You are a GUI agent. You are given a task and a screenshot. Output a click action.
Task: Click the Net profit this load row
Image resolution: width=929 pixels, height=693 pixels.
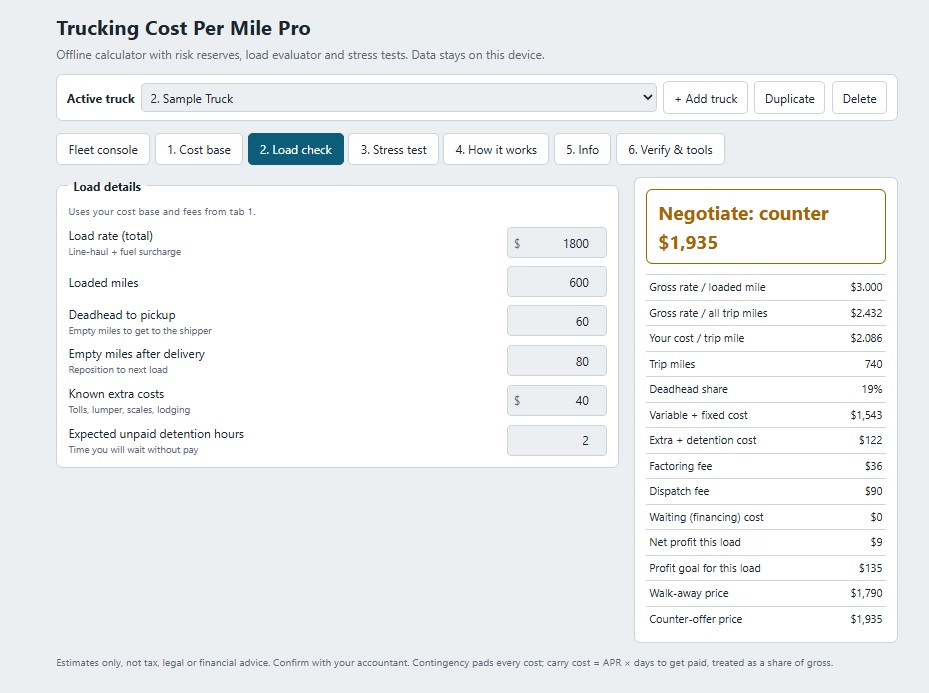click(x=765, y=542)
